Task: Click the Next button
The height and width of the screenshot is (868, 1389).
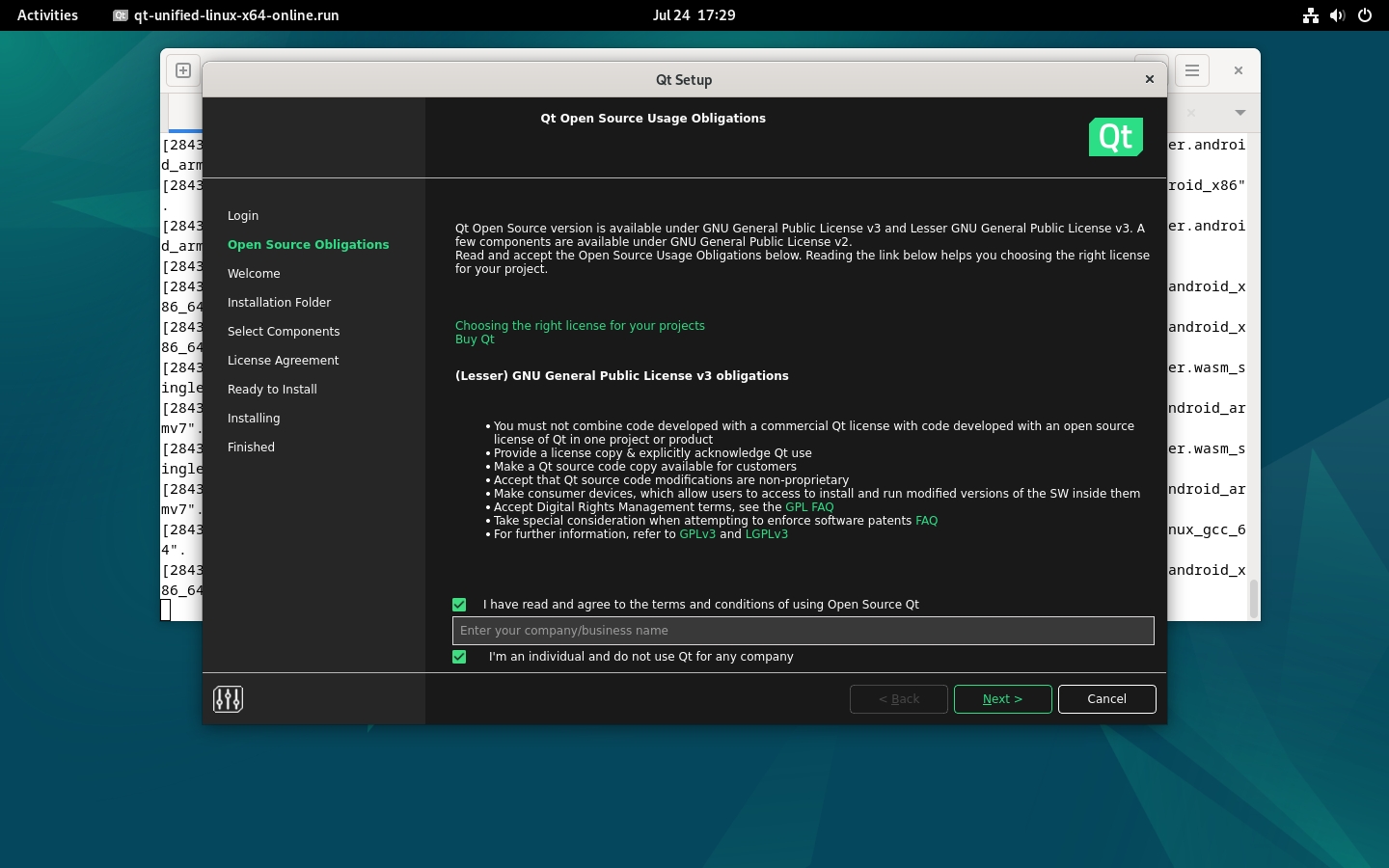Action: pos(1003,699)
